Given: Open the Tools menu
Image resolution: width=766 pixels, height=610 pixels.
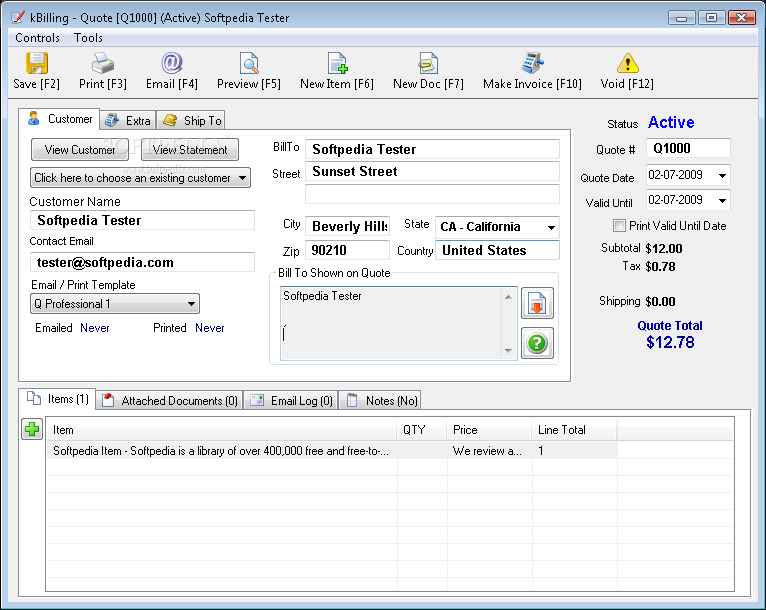Looking at the screenshot, I should (x=88, y=38).
